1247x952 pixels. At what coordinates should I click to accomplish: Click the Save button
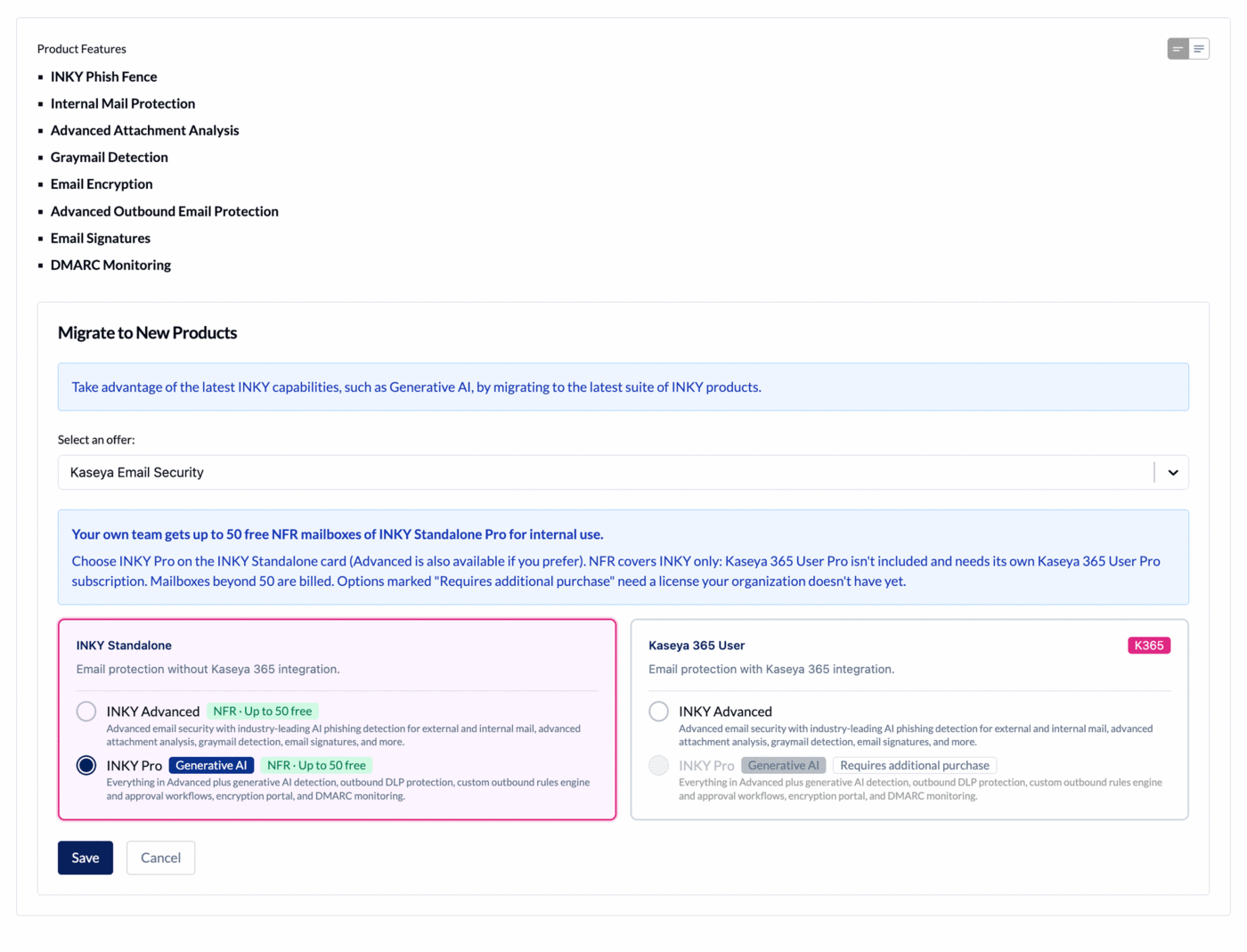[x=86, y=858]
